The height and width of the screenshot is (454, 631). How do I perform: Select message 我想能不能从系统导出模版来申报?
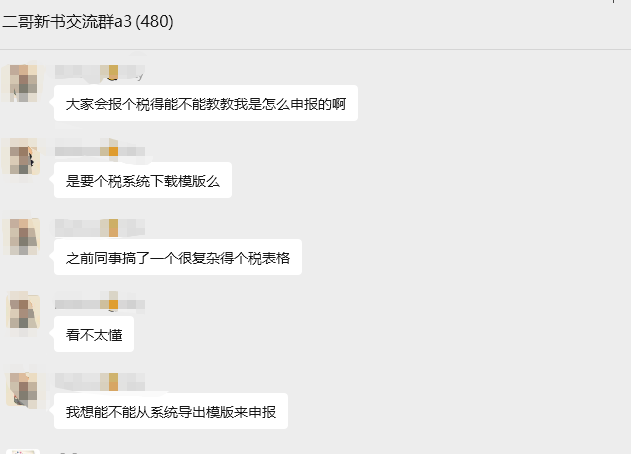pos(170,411)
